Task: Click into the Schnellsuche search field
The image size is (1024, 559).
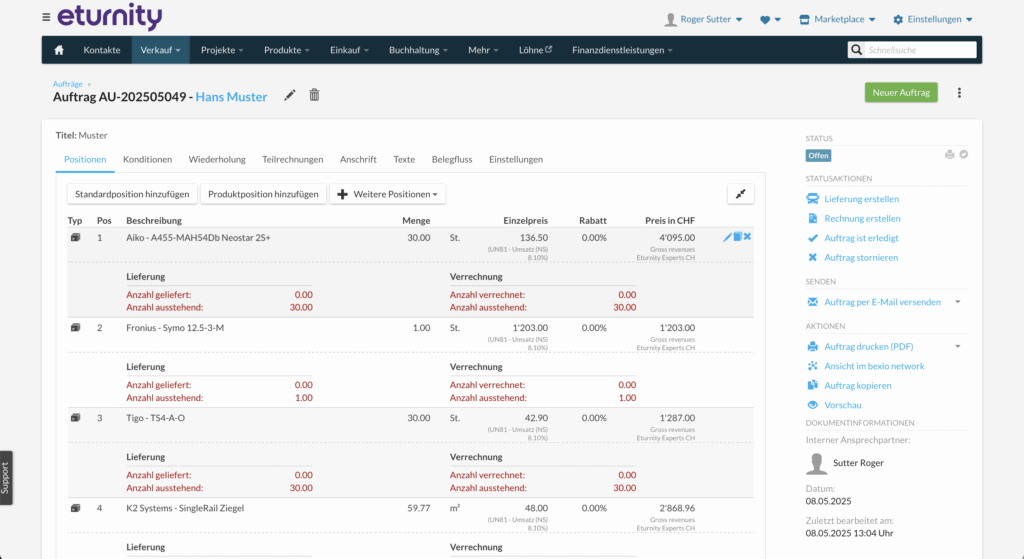Action: pos(919,49)
